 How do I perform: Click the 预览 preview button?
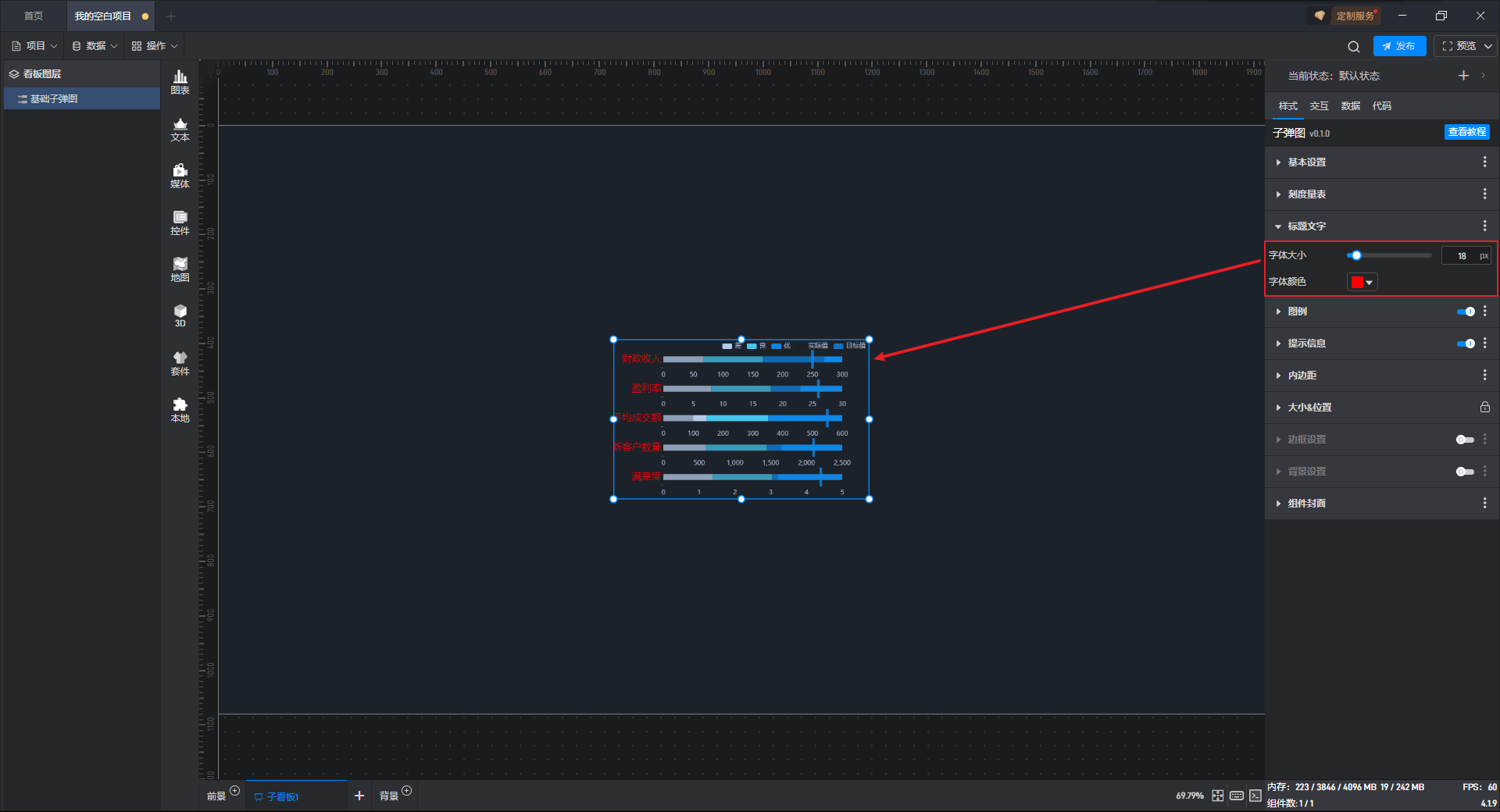(x=1459, y=46)
